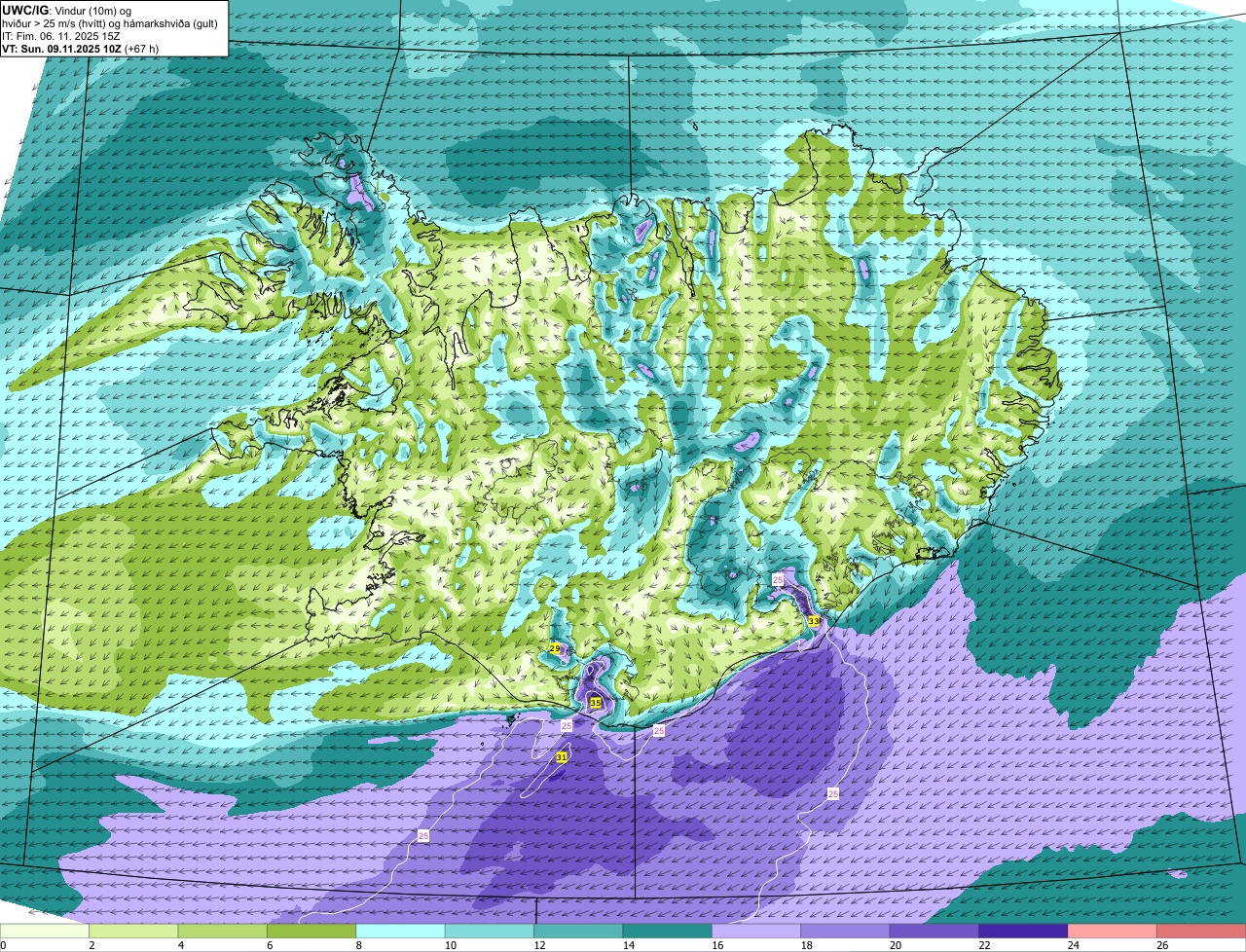The image size is (1246, 952).
Task: Click the 24–26 m/s pink legend swatch
Action: pyautogui.click(x=1113, y=931)
